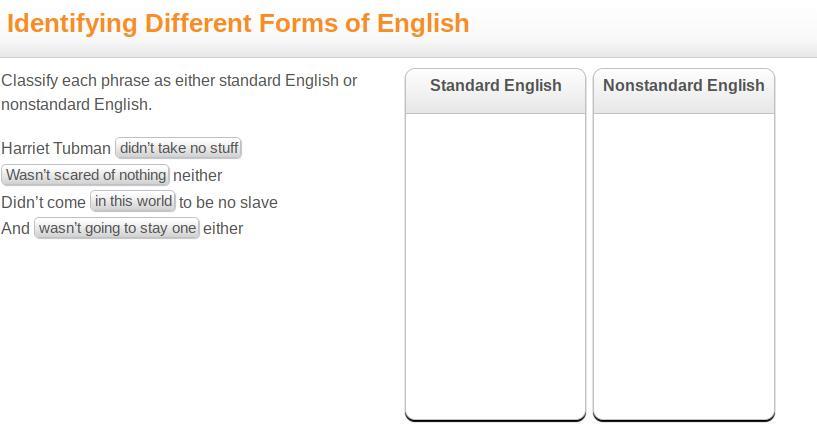This screenshot has height=426, width=817.
Task: Click the Standard English column header
Action: 496,85
